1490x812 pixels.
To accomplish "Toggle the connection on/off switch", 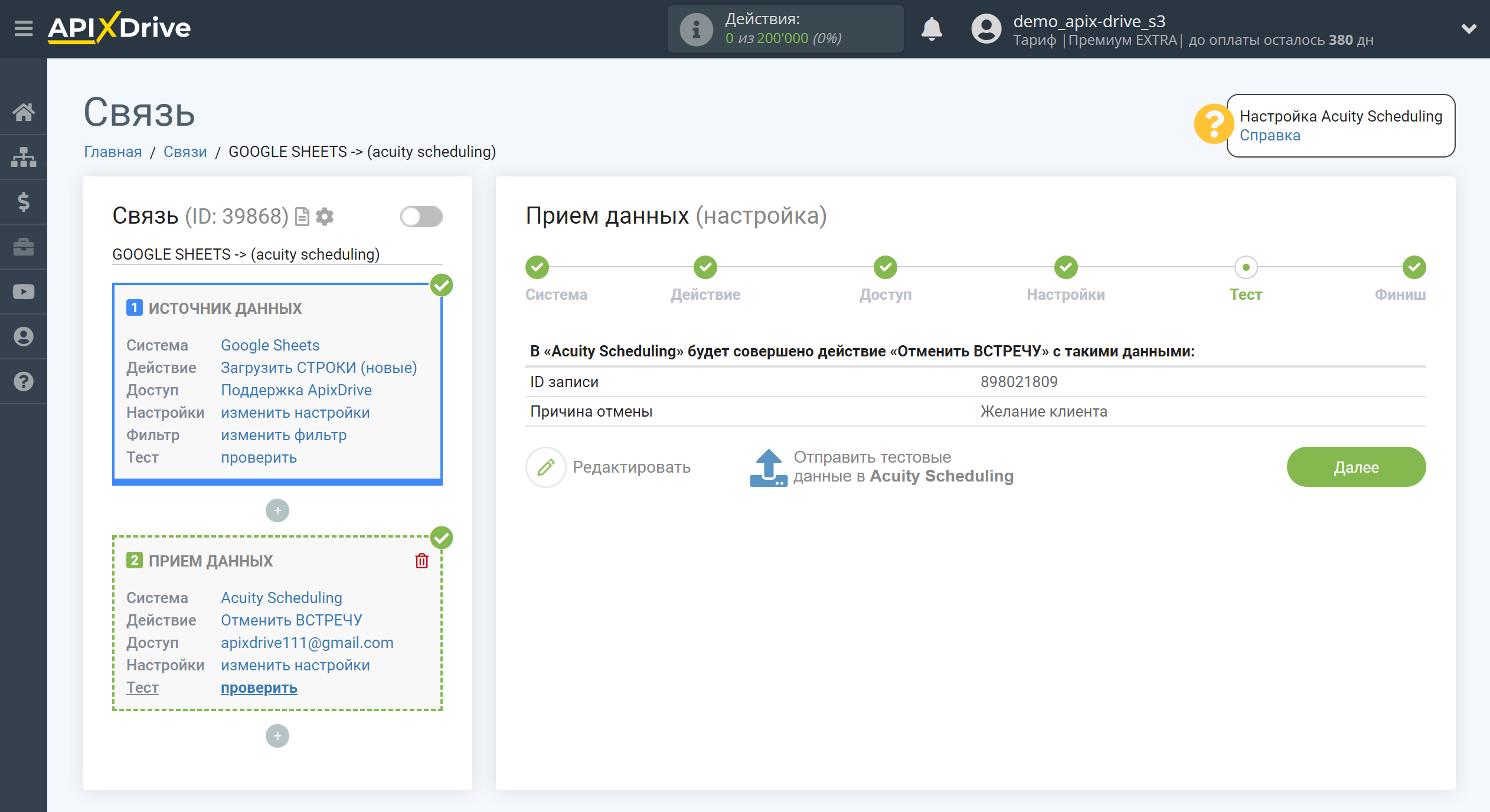I will coord(421,217).
